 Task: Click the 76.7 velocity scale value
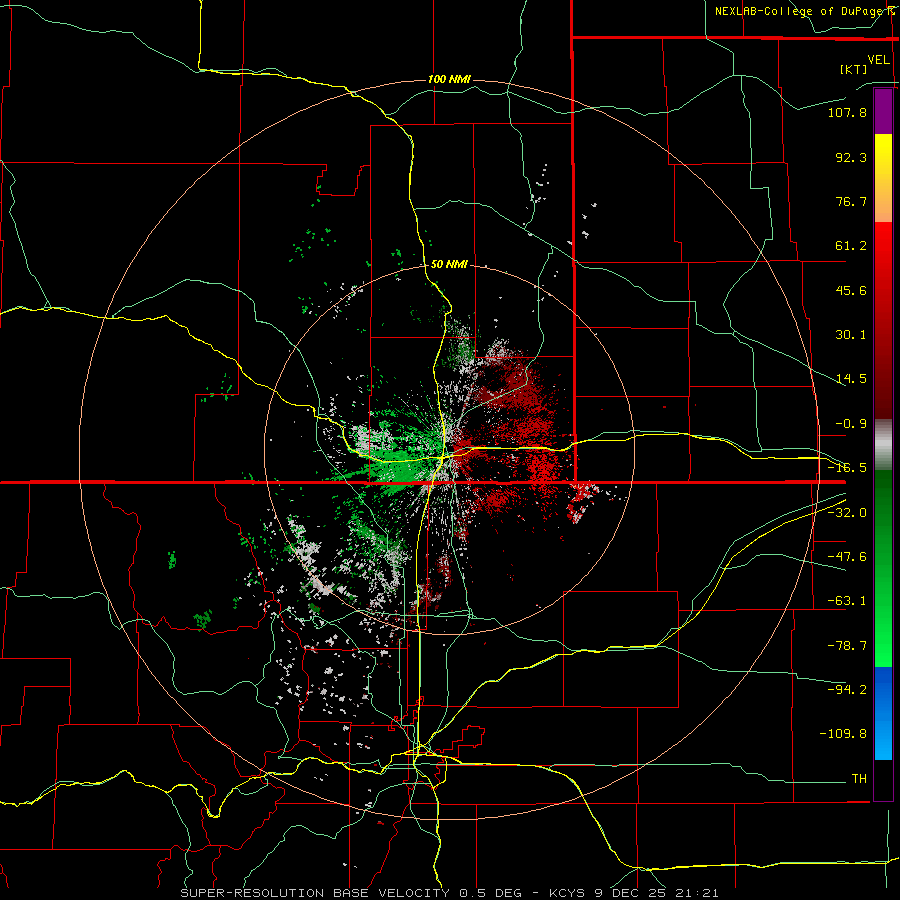[851, 201]
